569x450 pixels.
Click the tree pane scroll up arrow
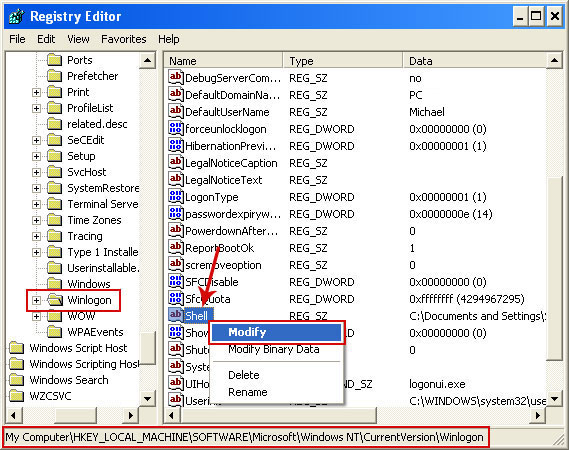click(x=147, y=60)
